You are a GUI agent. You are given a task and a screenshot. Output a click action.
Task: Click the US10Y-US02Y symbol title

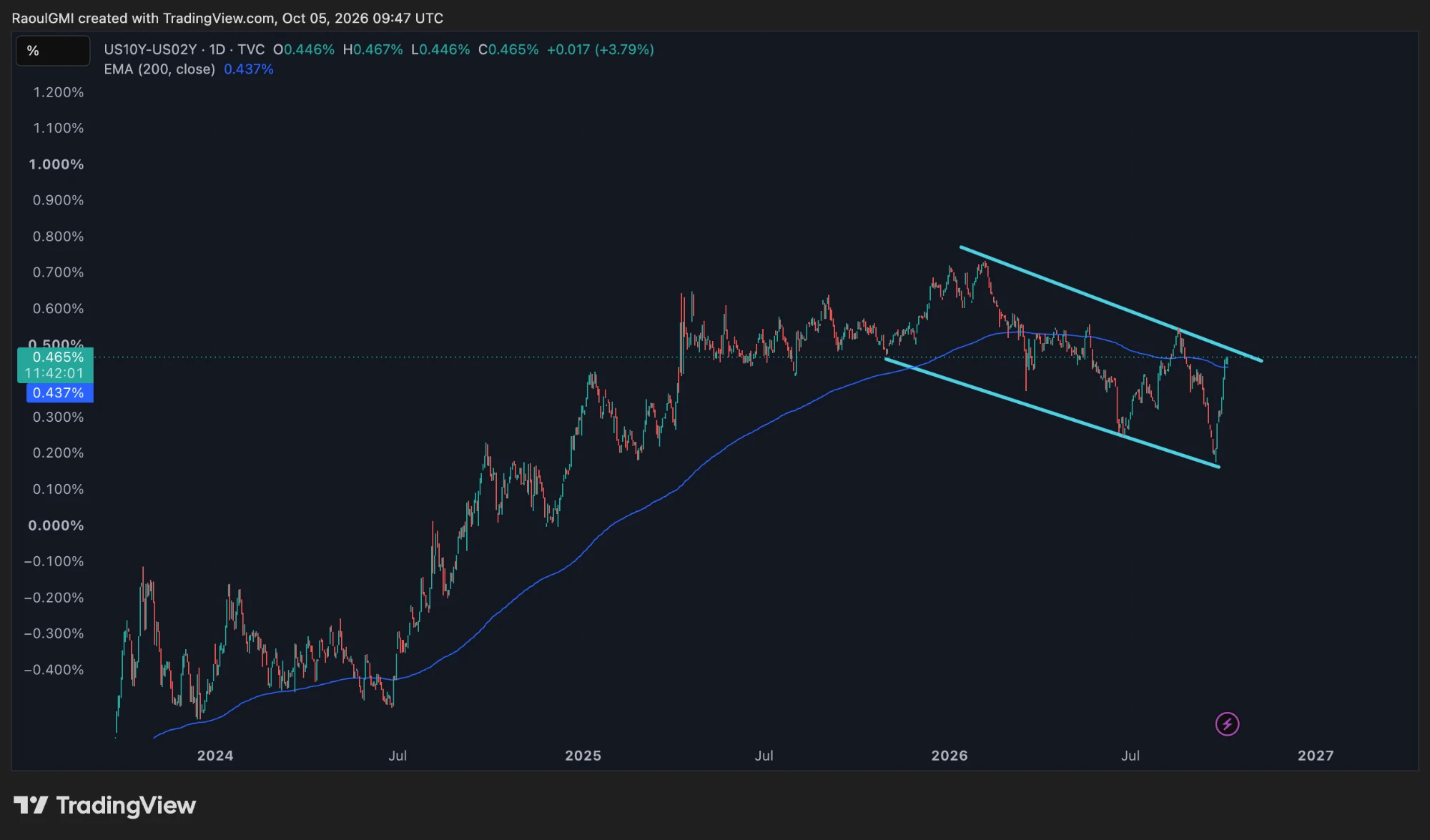tap(150, 49)
